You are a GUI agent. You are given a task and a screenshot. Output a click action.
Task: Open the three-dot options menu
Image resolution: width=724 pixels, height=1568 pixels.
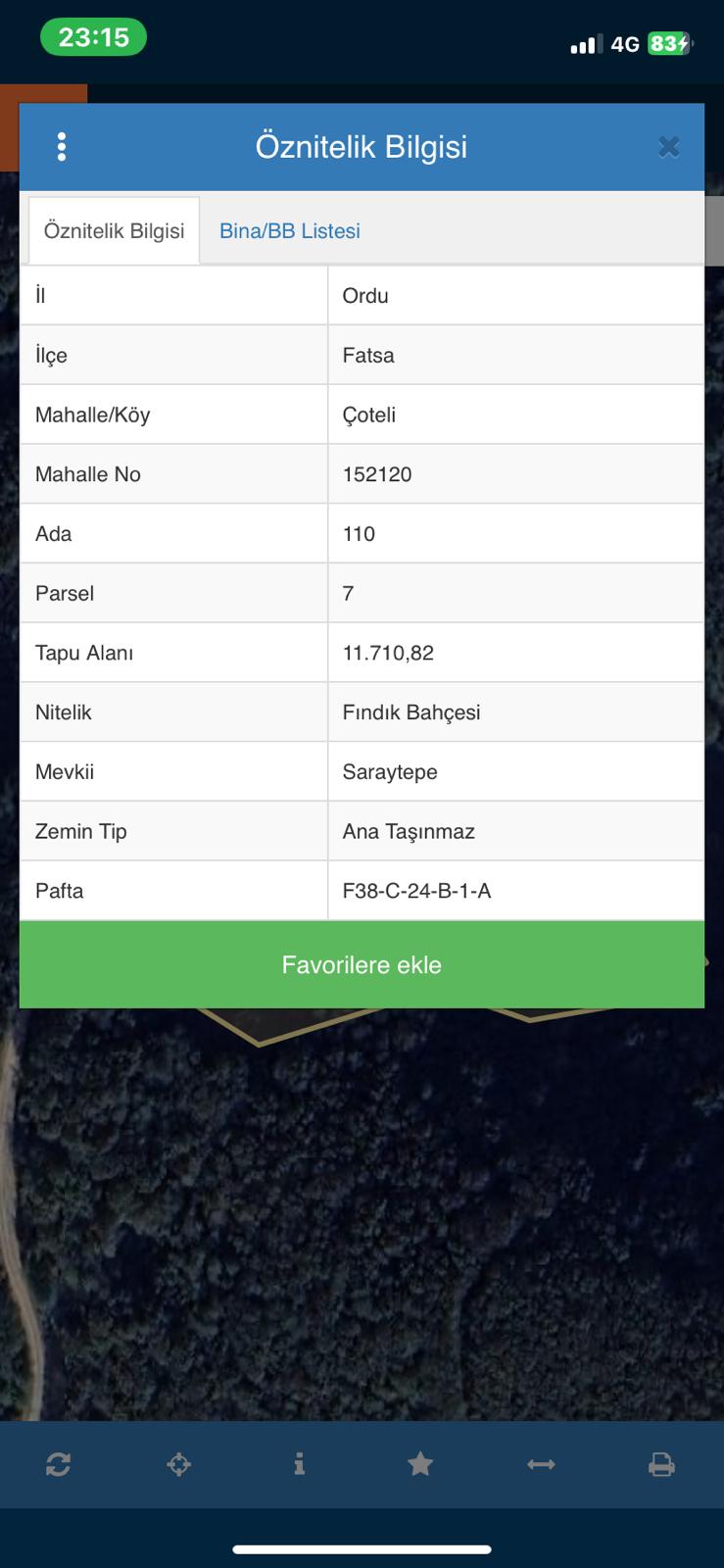(x=62, y=147)
